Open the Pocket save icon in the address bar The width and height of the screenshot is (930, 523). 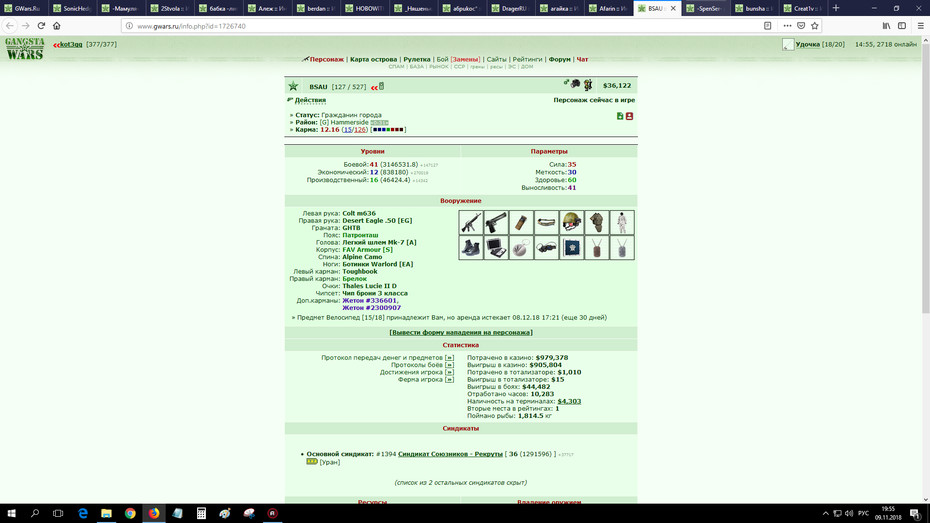tap(801, 25)
